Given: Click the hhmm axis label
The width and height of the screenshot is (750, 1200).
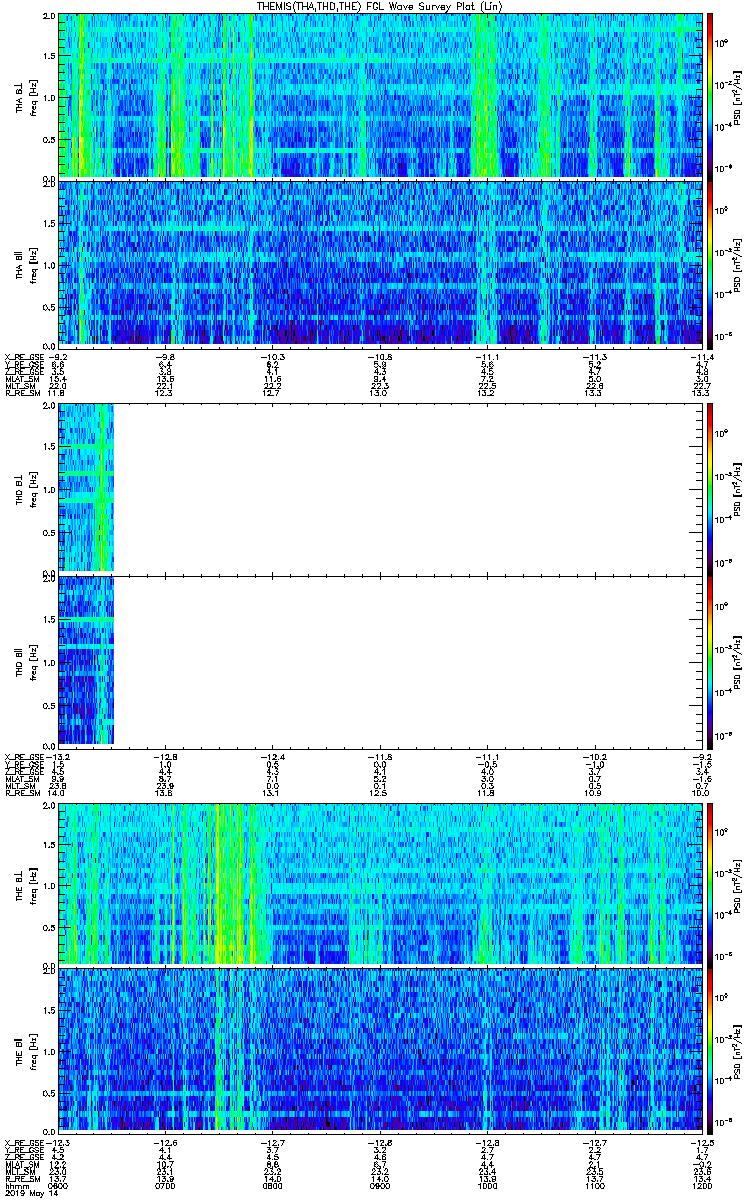Looking at the screenshot, I should (15, 1186).
